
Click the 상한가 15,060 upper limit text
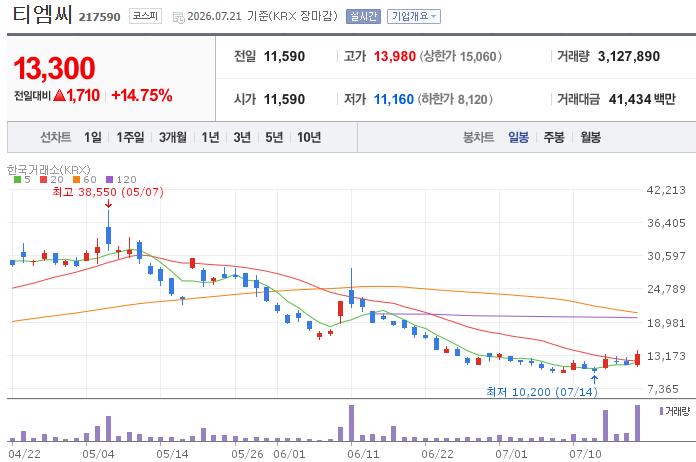pyautogui.click(x=460, y=56)
